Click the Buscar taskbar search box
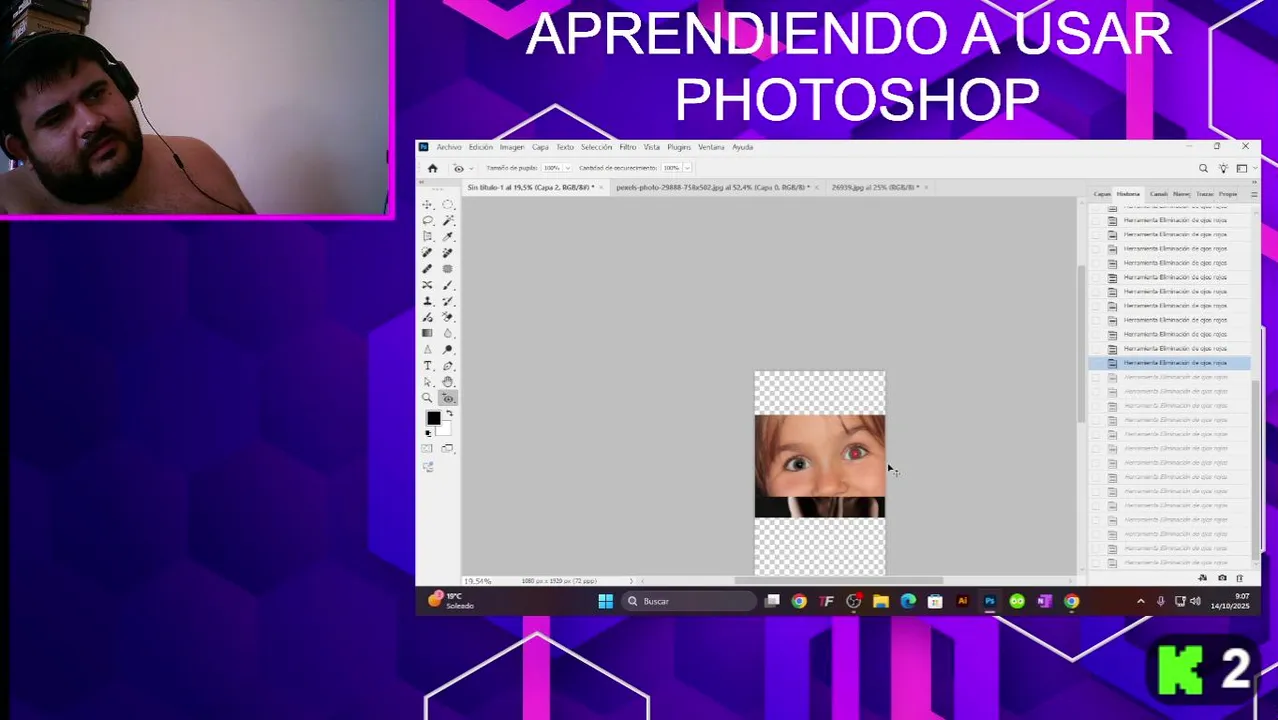 click(x=690, y=601)
